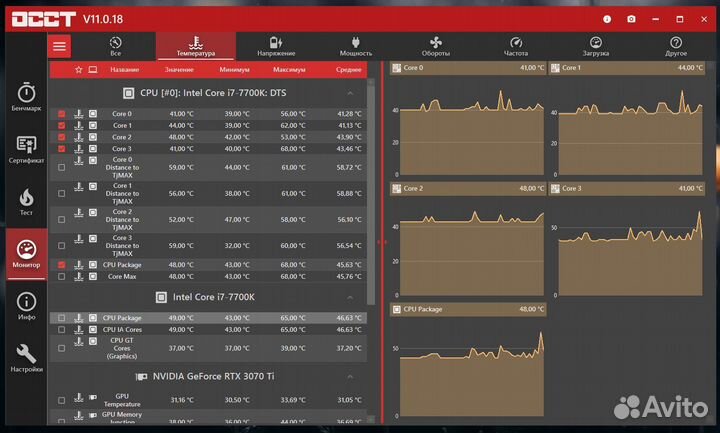Check the CPU IA Cores checkbox
Image resolution: width=720 pixels, height=433 pixels.
click(x=62, y=329)
